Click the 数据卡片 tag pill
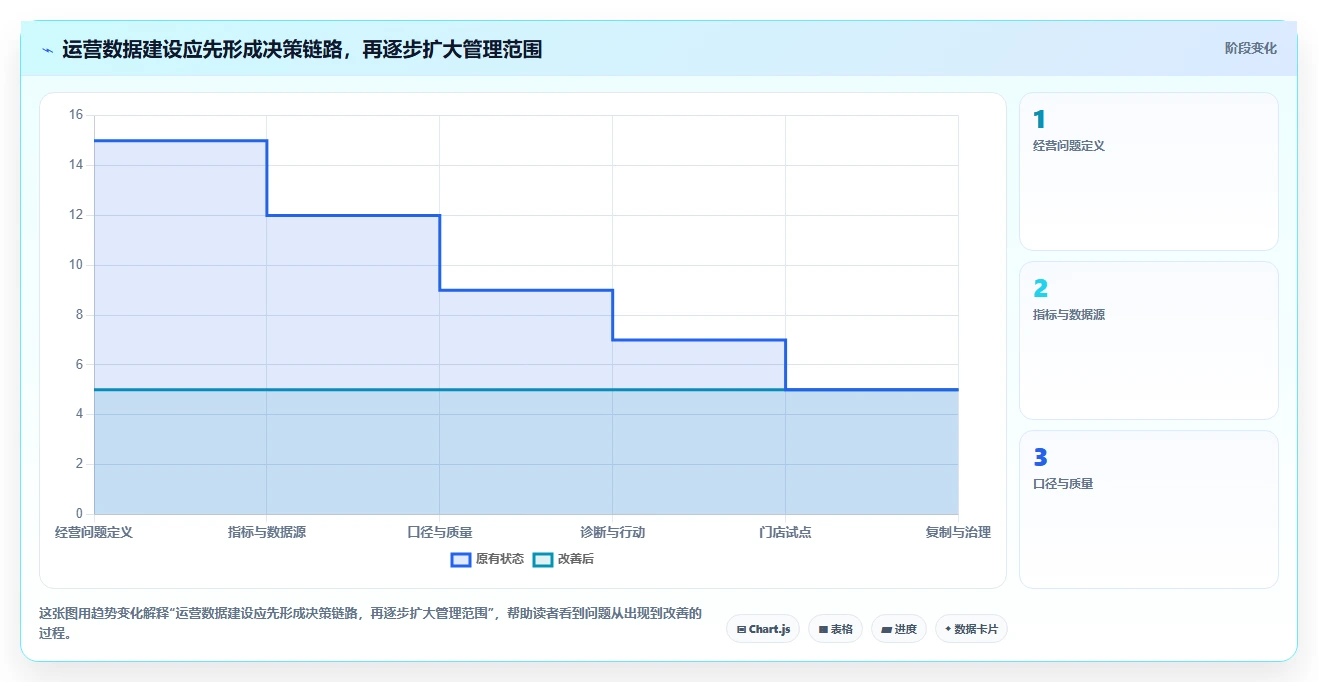 (x=971, y=629)
